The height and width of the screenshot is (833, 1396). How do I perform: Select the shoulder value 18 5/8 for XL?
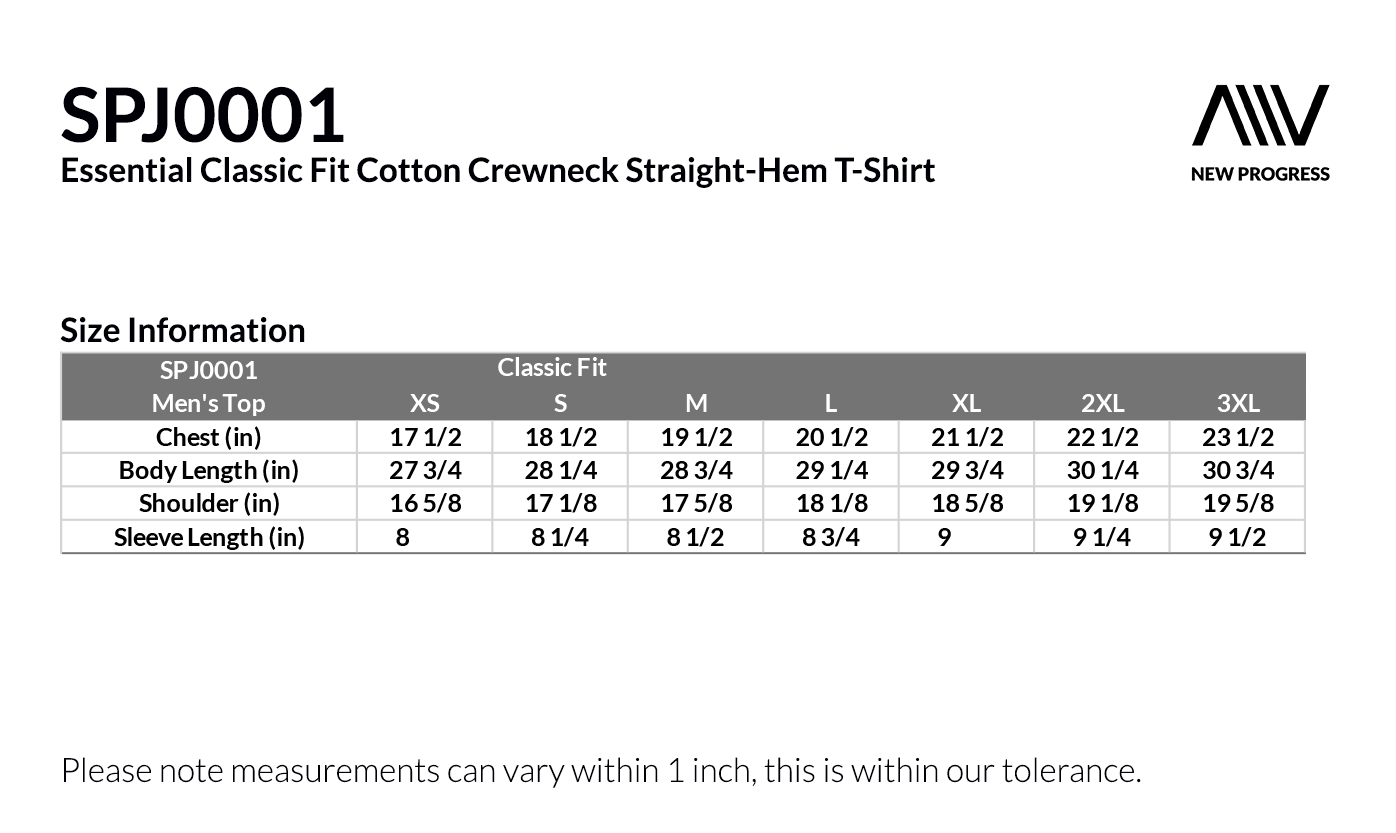click(x=967, y=503)
